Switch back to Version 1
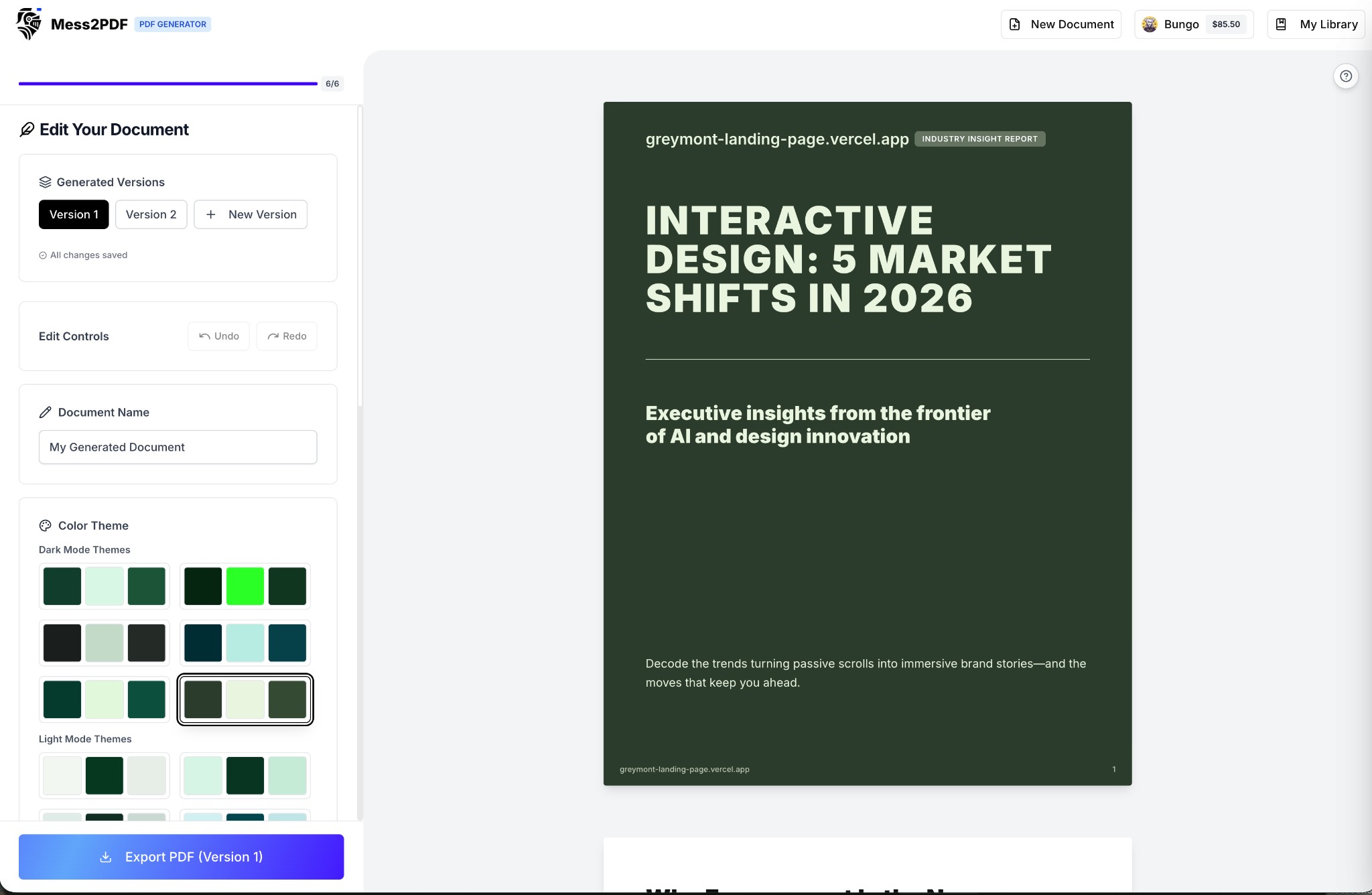Image resolution: width=1372 pixels, height=895 pixels. [74, 214]
